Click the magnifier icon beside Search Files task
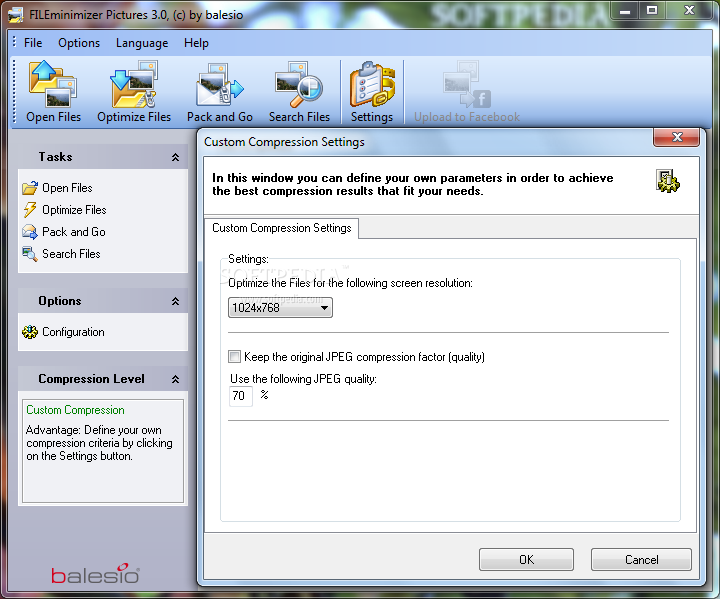The image size is (720, 599). [x=30, y=254]
